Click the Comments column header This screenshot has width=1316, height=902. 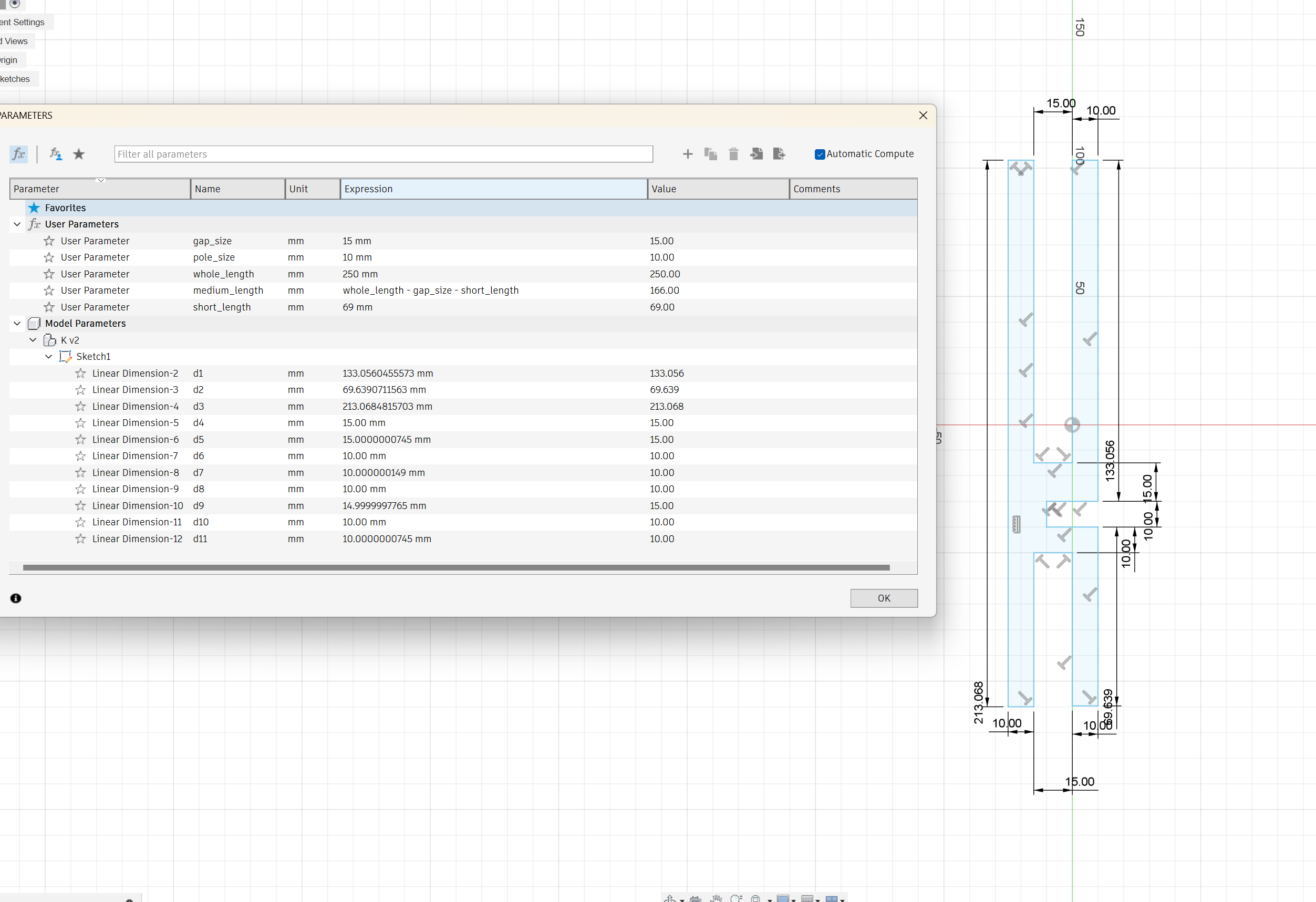pyautogui.click(x=853, y=189)
